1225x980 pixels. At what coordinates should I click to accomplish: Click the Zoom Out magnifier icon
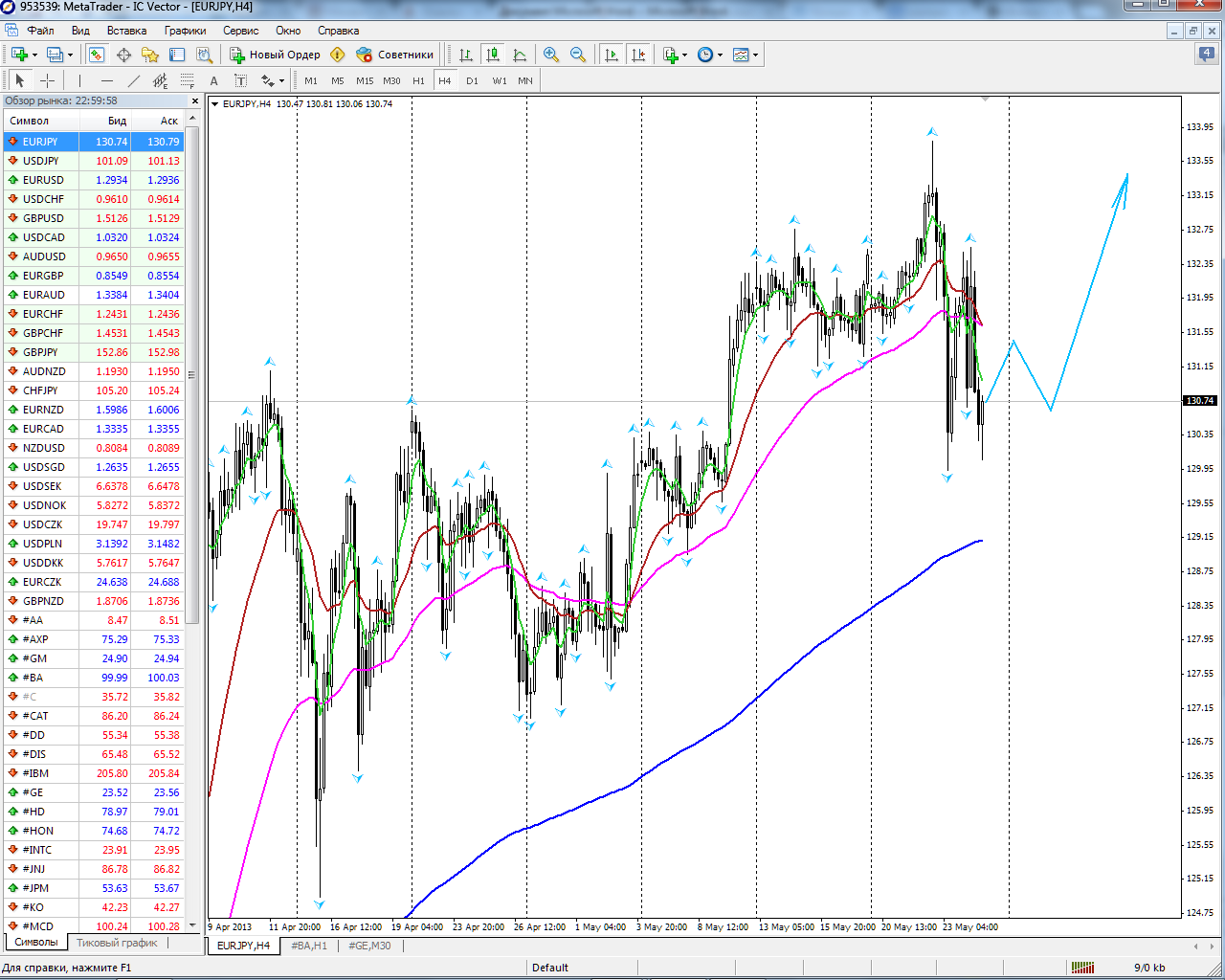[x=578, y=55]
